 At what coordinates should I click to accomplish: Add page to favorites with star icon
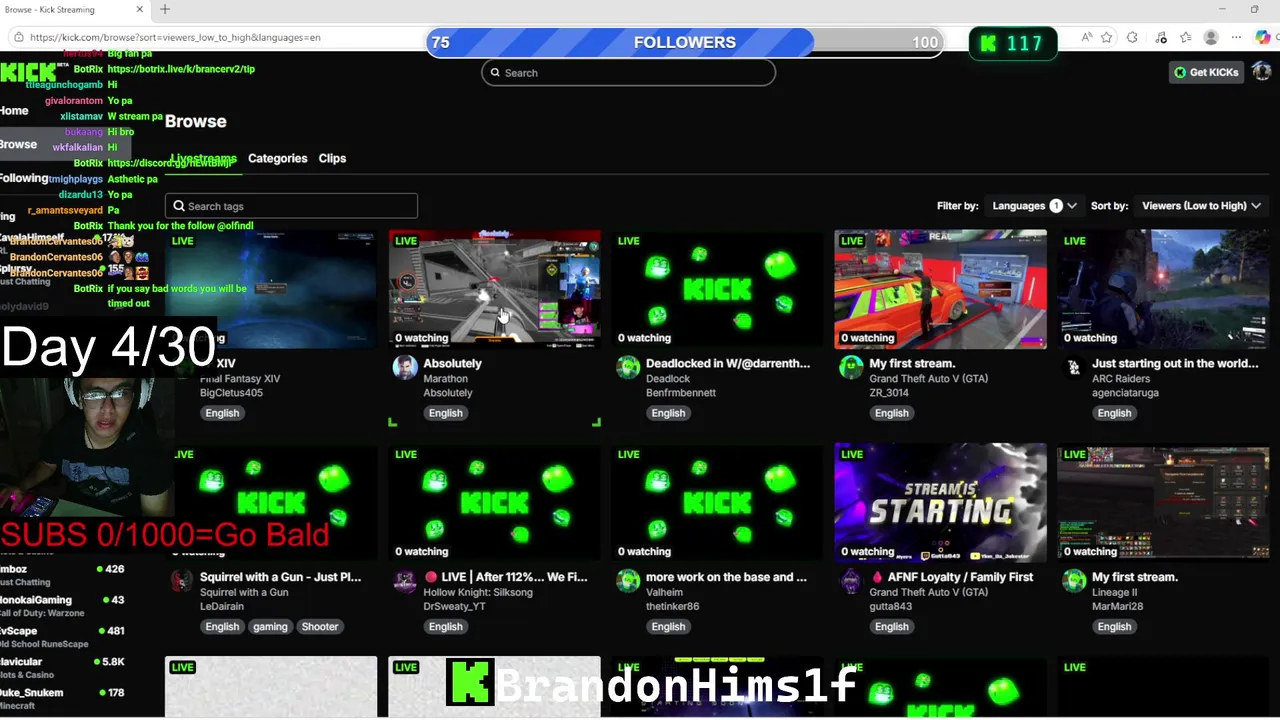(x=1107, y=37)
